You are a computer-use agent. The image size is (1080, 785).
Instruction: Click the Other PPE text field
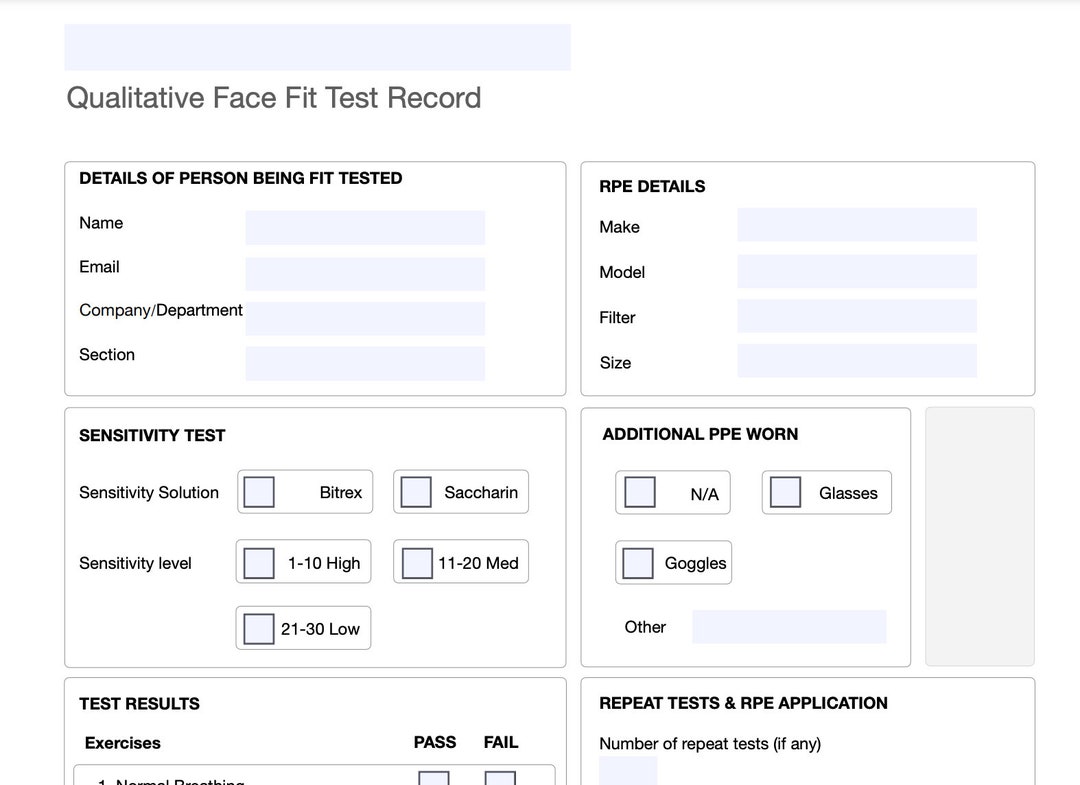(788, 626)
